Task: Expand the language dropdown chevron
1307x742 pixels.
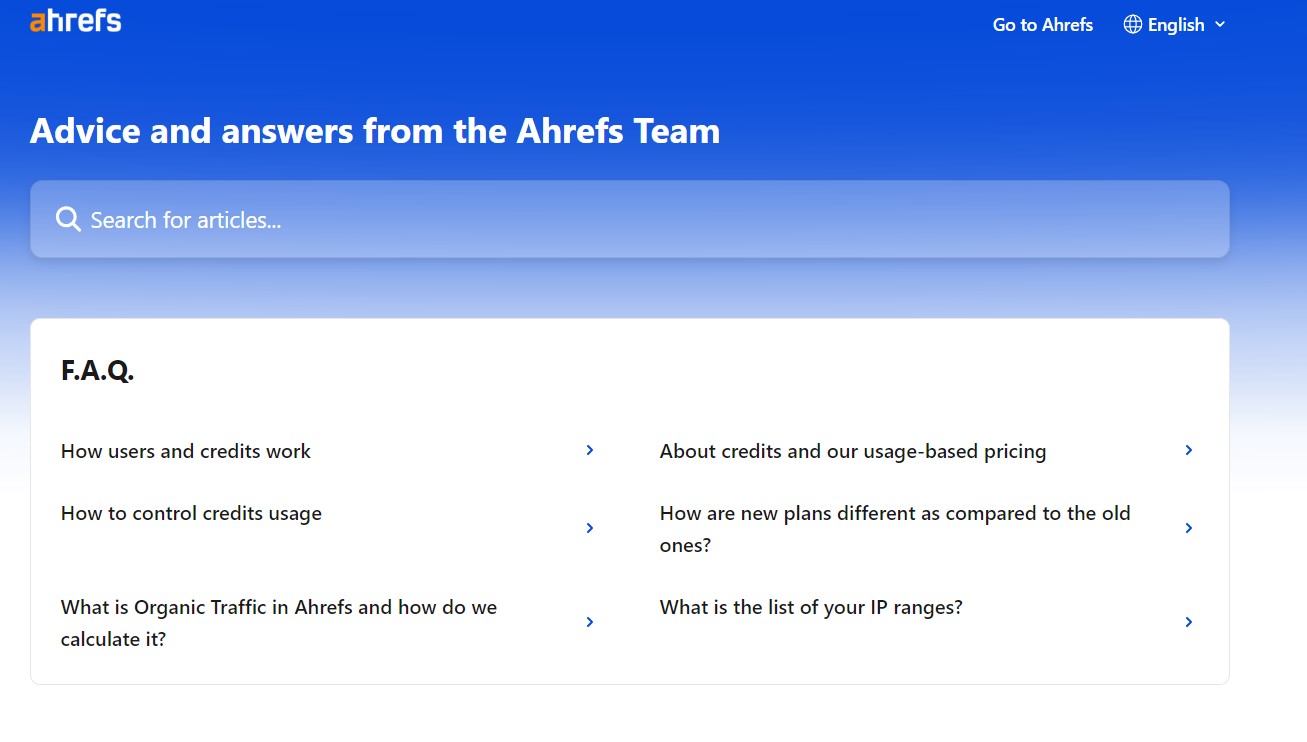Action: coord(1219,25)
